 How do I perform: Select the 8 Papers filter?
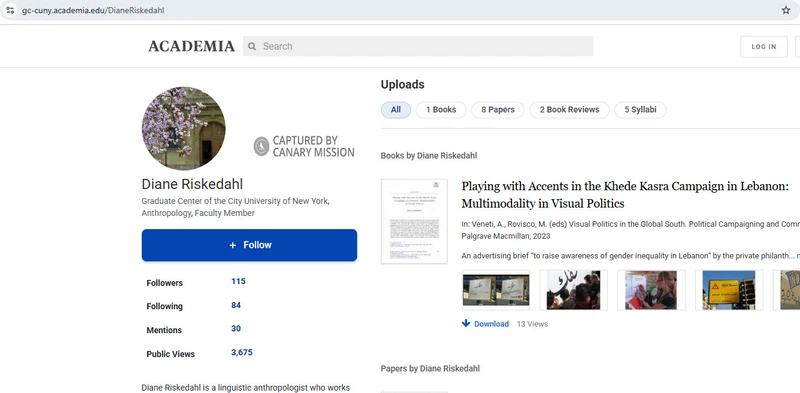pyautogui.click(x=498, y=110)
